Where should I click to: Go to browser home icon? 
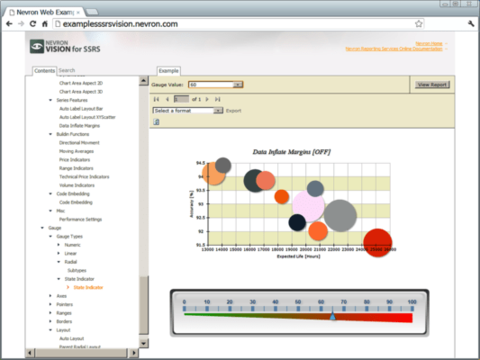point(45,24)
